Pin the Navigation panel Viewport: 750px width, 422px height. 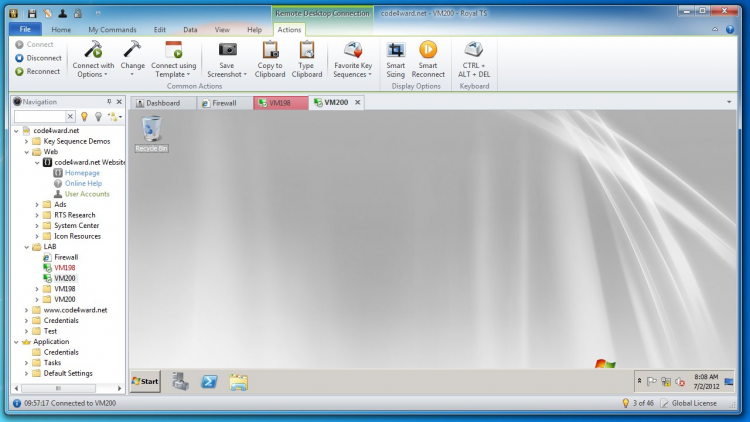point(109,101)
